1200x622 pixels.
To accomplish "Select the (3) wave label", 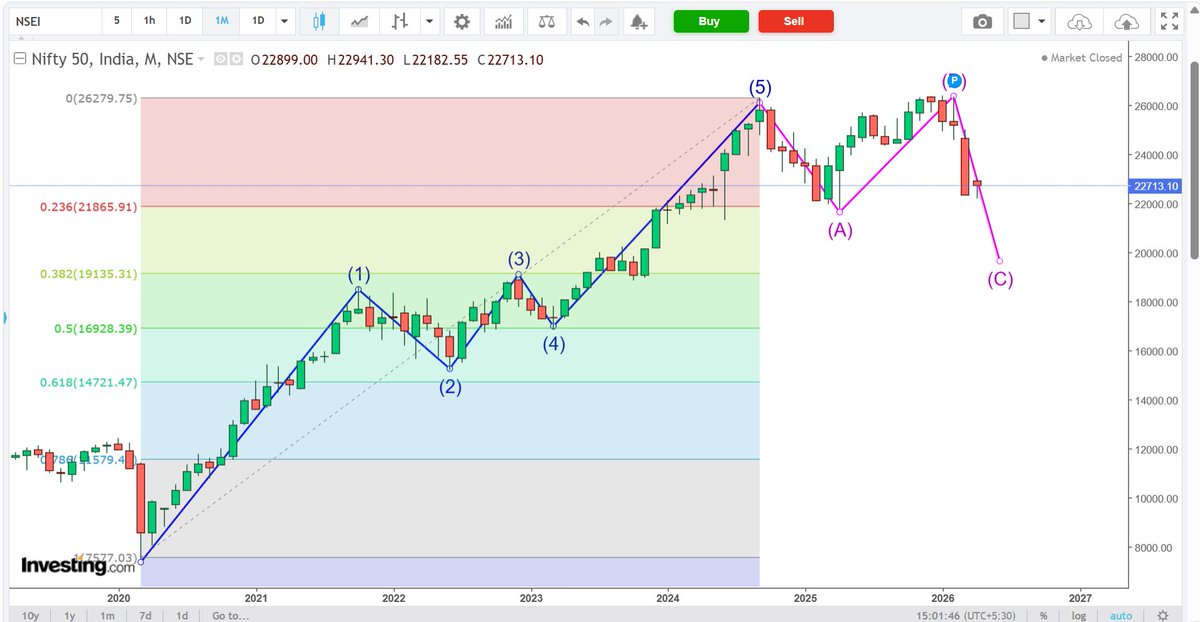I will point(518,259).
